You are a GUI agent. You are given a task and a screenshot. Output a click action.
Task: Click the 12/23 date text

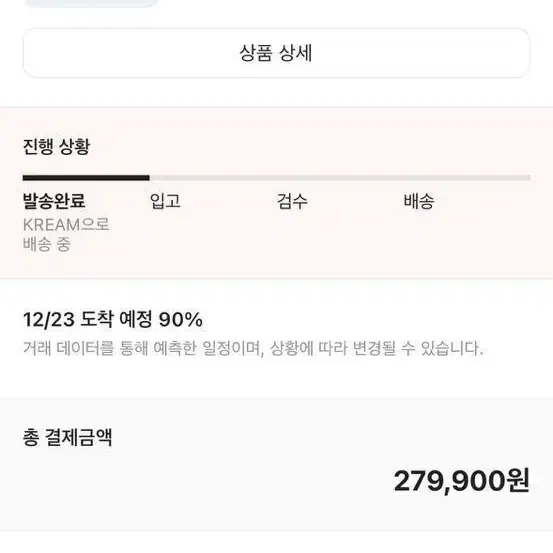click(x=49, y=320)
